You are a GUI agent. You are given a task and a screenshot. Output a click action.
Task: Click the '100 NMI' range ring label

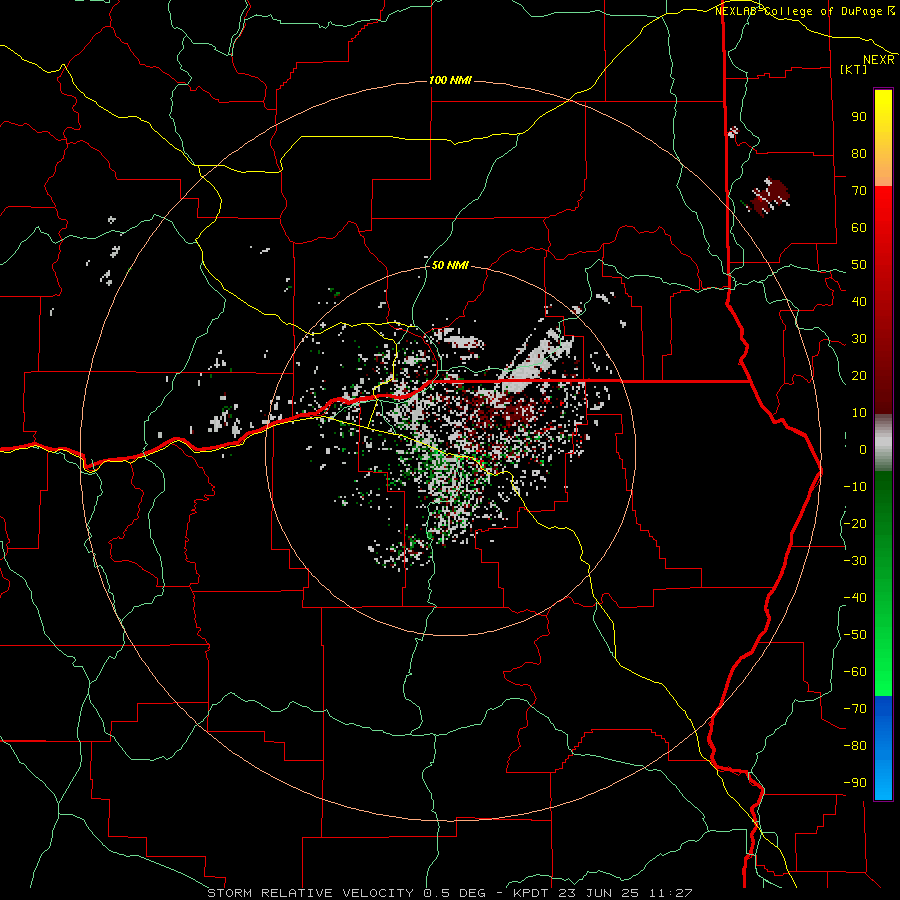(450, 80)
